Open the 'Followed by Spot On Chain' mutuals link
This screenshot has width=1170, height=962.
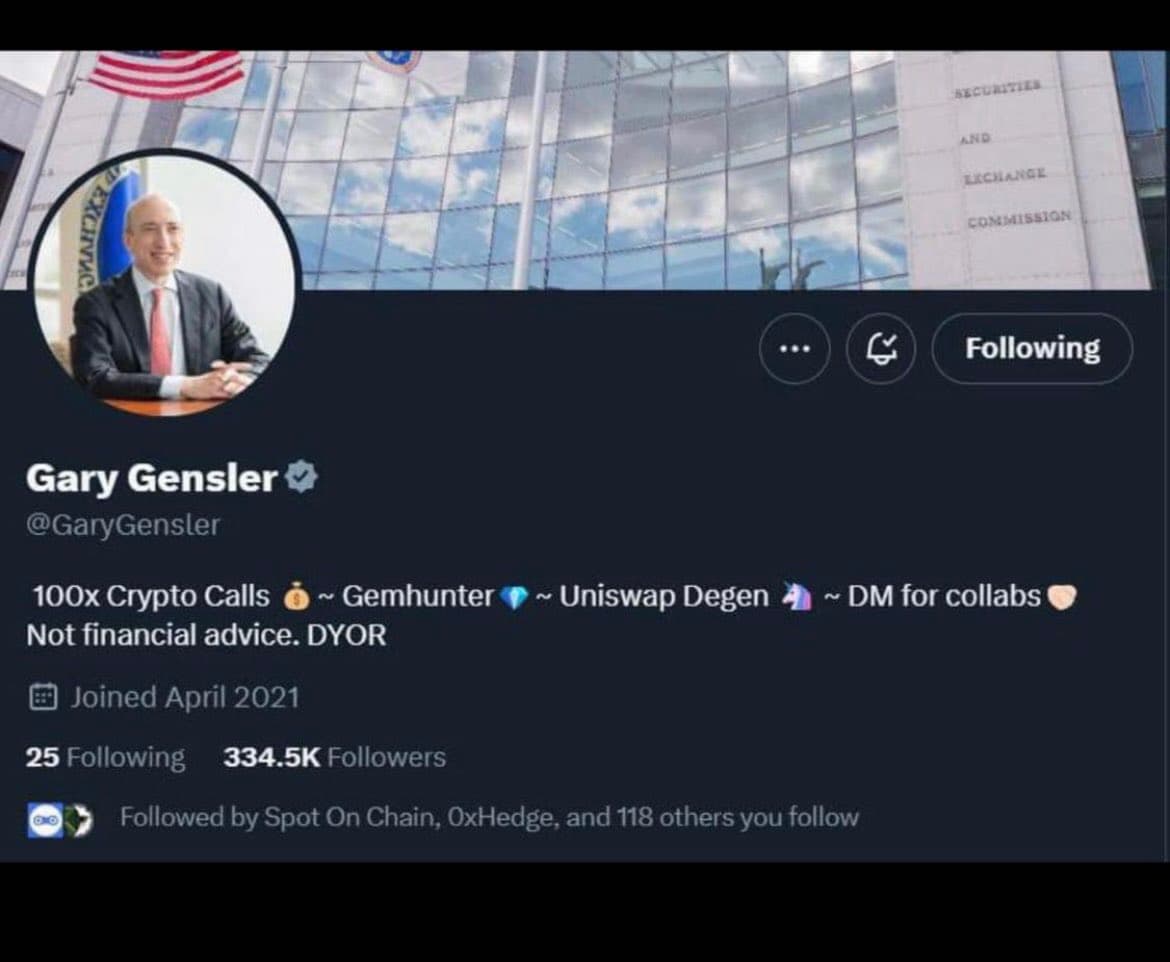[489, 818]
